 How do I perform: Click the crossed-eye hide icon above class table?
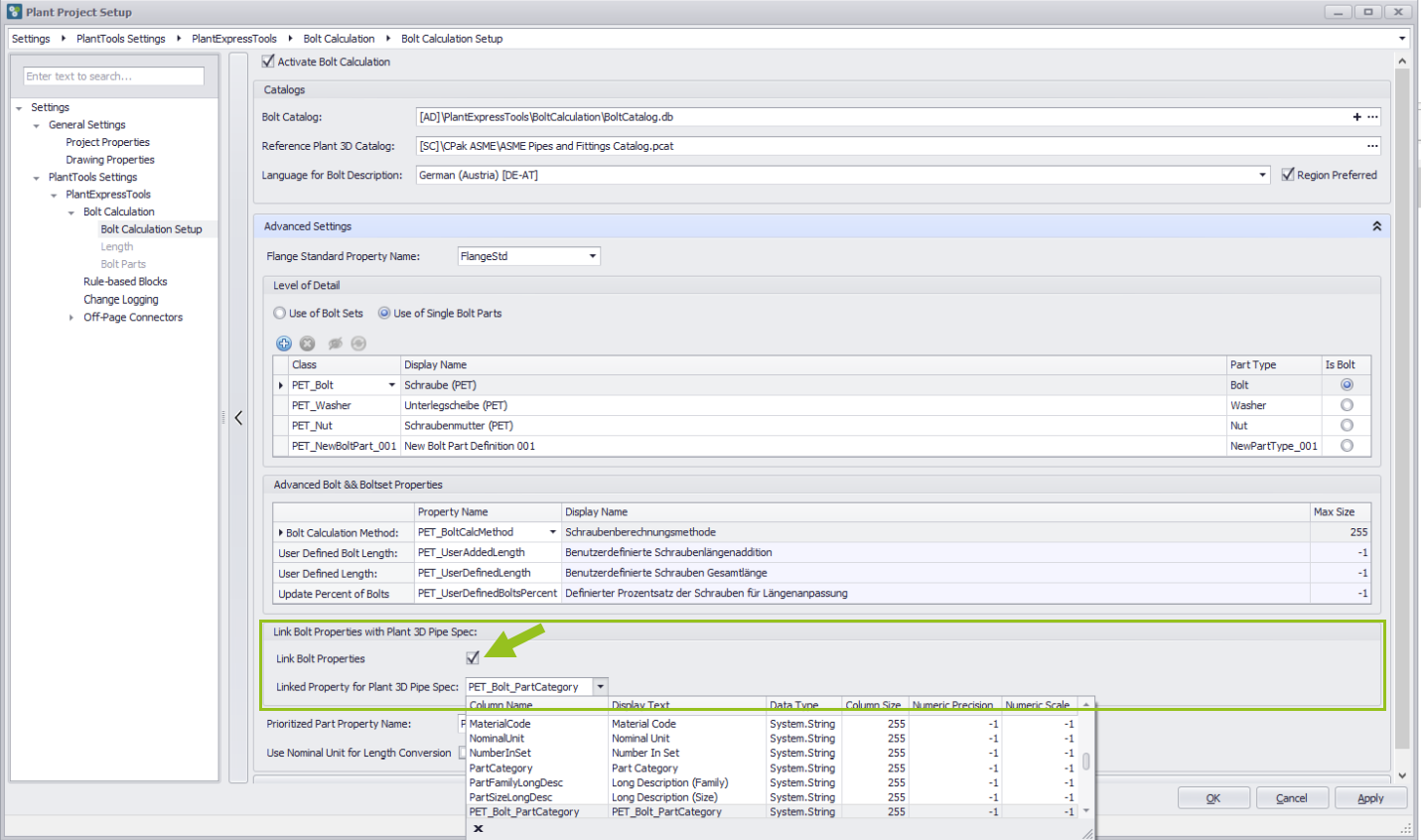click(335, 344)
